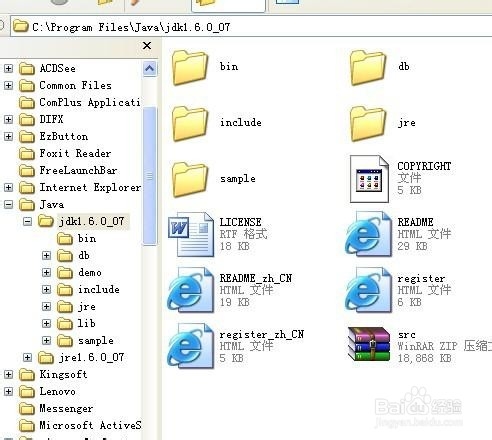492x440 pixels.
Task: Collapse the Java tree node
Action: (x=9, y=205)
